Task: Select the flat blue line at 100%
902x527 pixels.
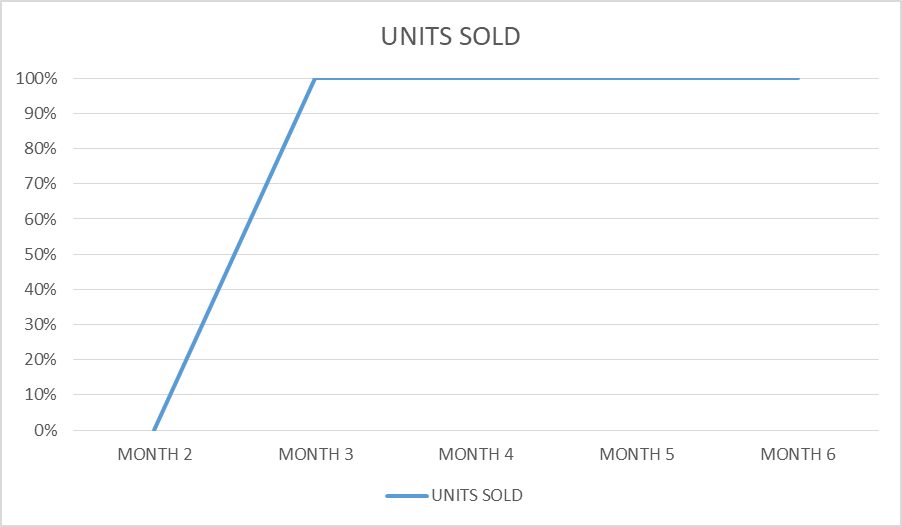Action: coord(557,78)
